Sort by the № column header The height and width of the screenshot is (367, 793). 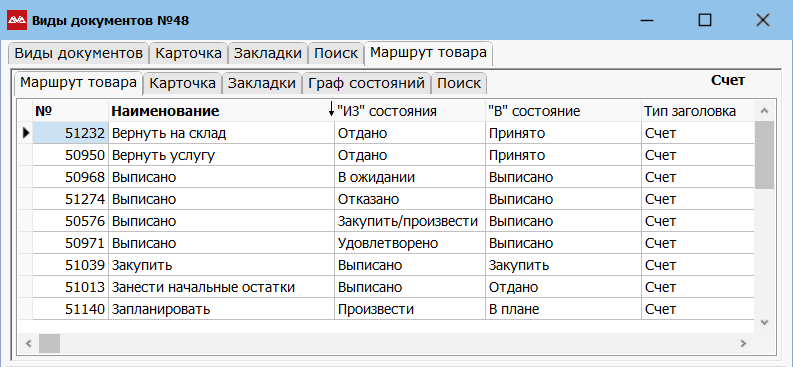(x=70, y=111)
